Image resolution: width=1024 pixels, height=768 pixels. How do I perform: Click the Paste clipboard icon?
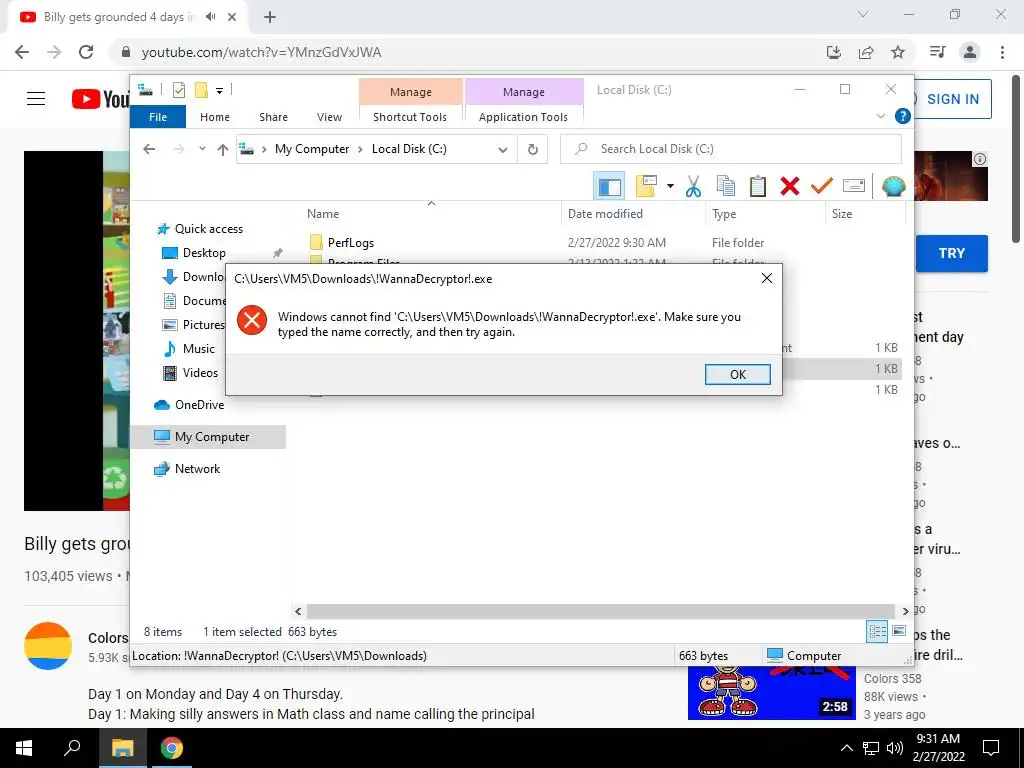tap(758, 186)
